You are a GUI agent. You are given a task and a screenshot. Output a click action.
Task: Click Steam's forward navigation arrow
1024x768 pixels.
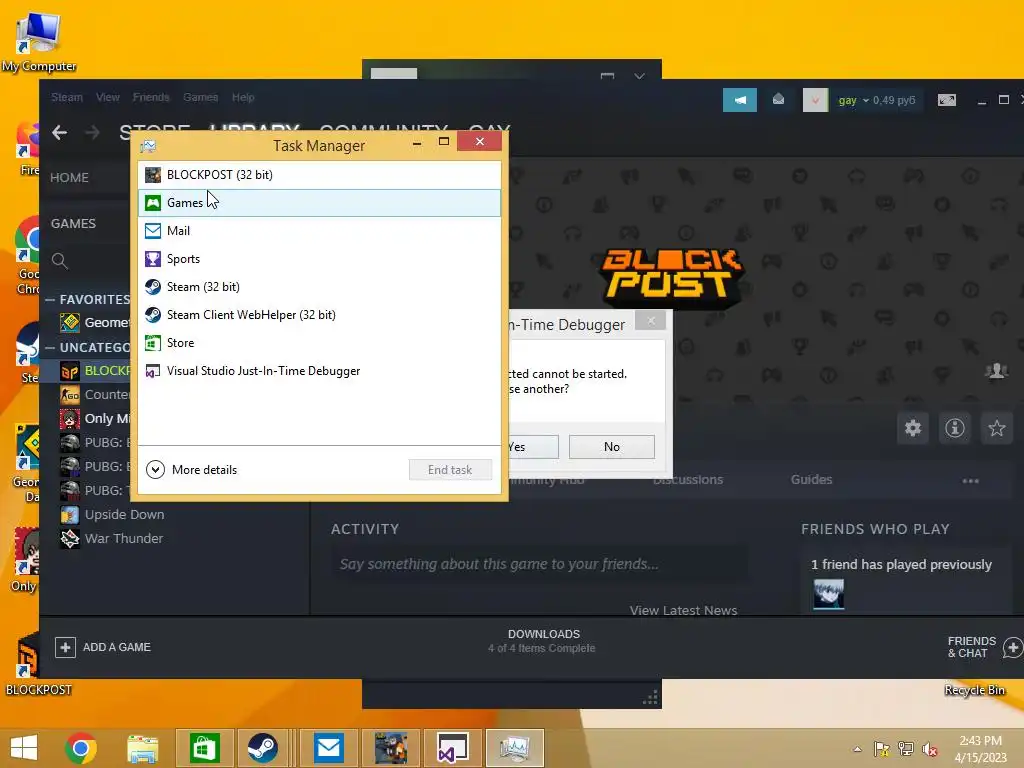click(x=93, y=133)
